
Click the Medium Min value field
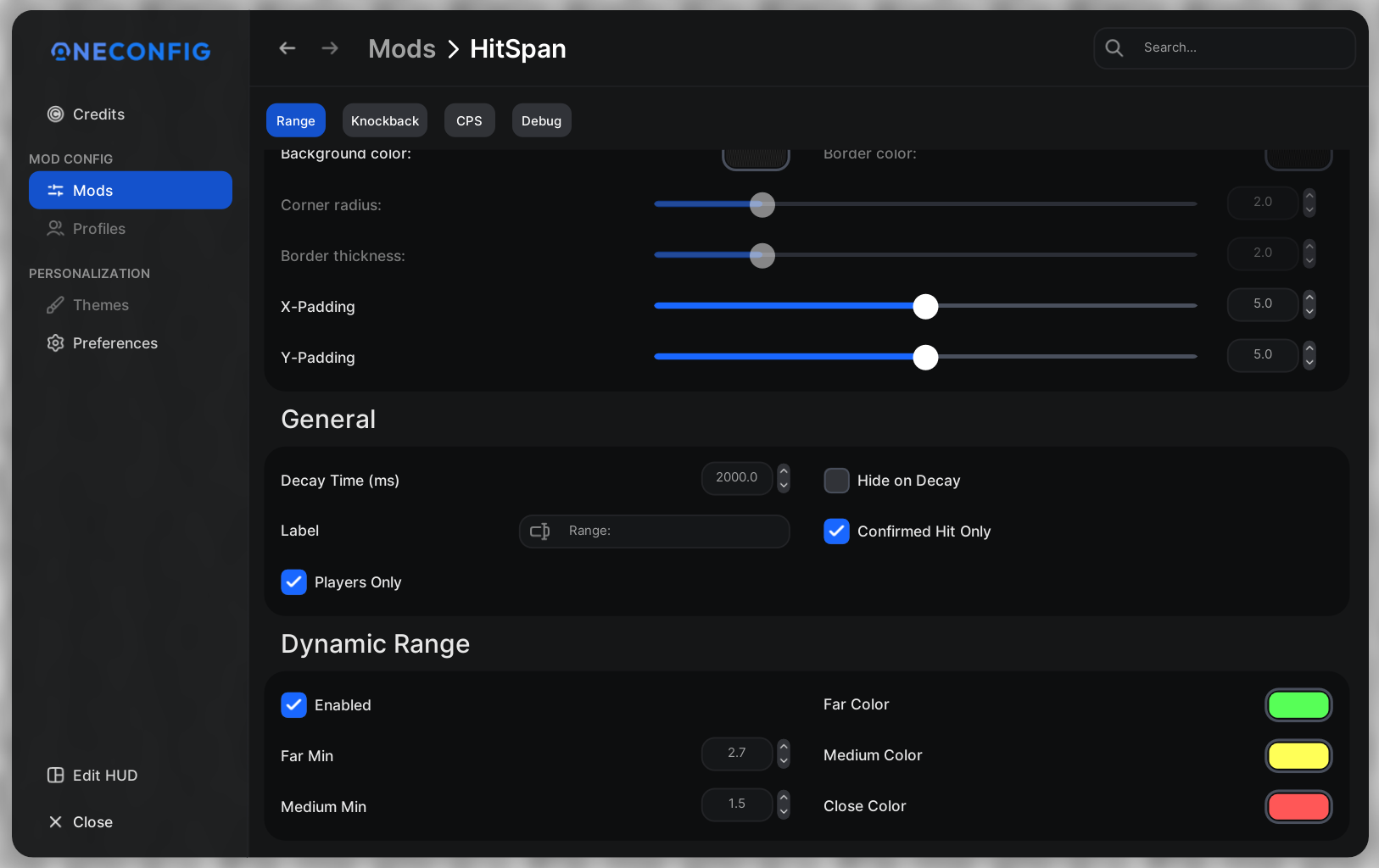[737, 804]
